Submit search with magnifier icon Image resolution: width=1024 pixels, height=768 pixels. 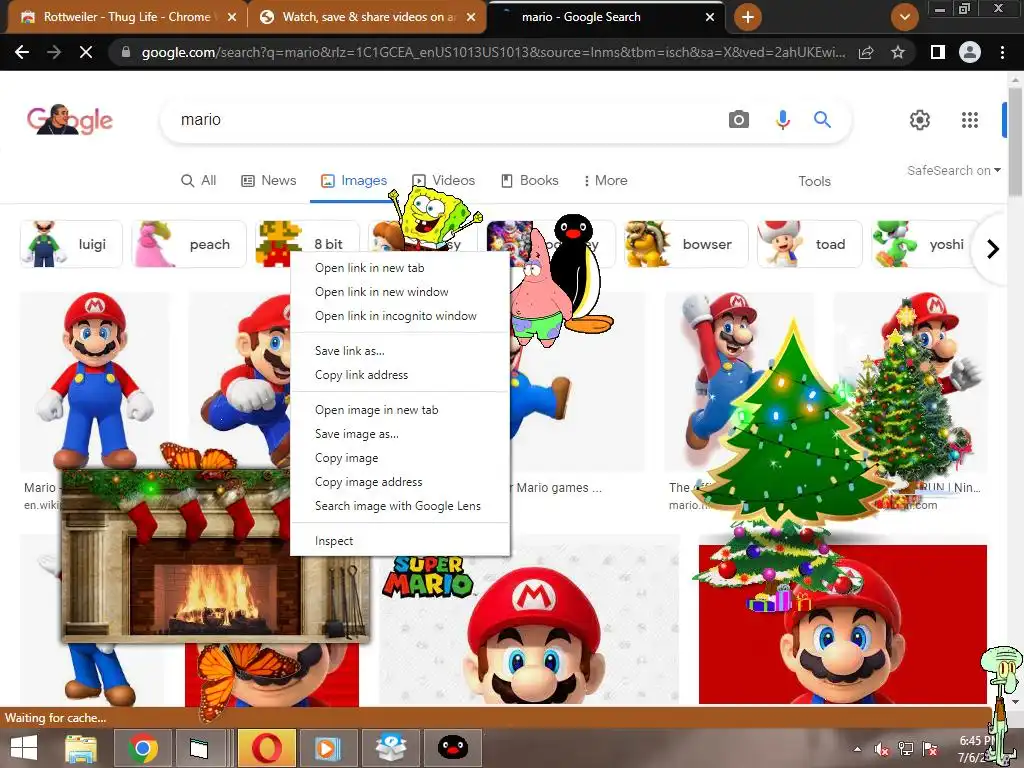click(822, 120)
